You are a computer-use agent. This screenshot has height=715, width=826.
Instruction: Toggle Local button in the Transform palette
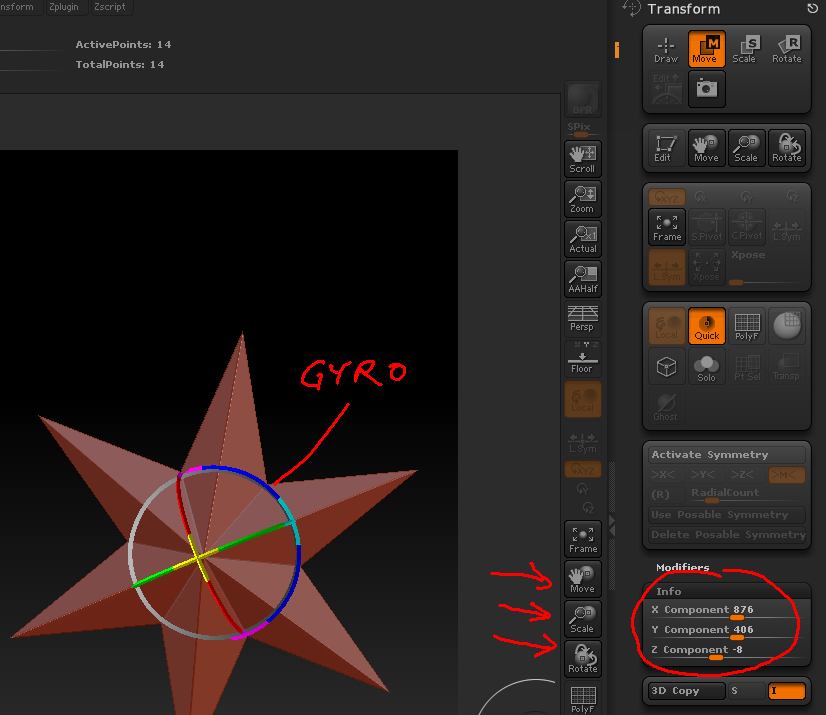pyautogui.click(x=666, y=326)
